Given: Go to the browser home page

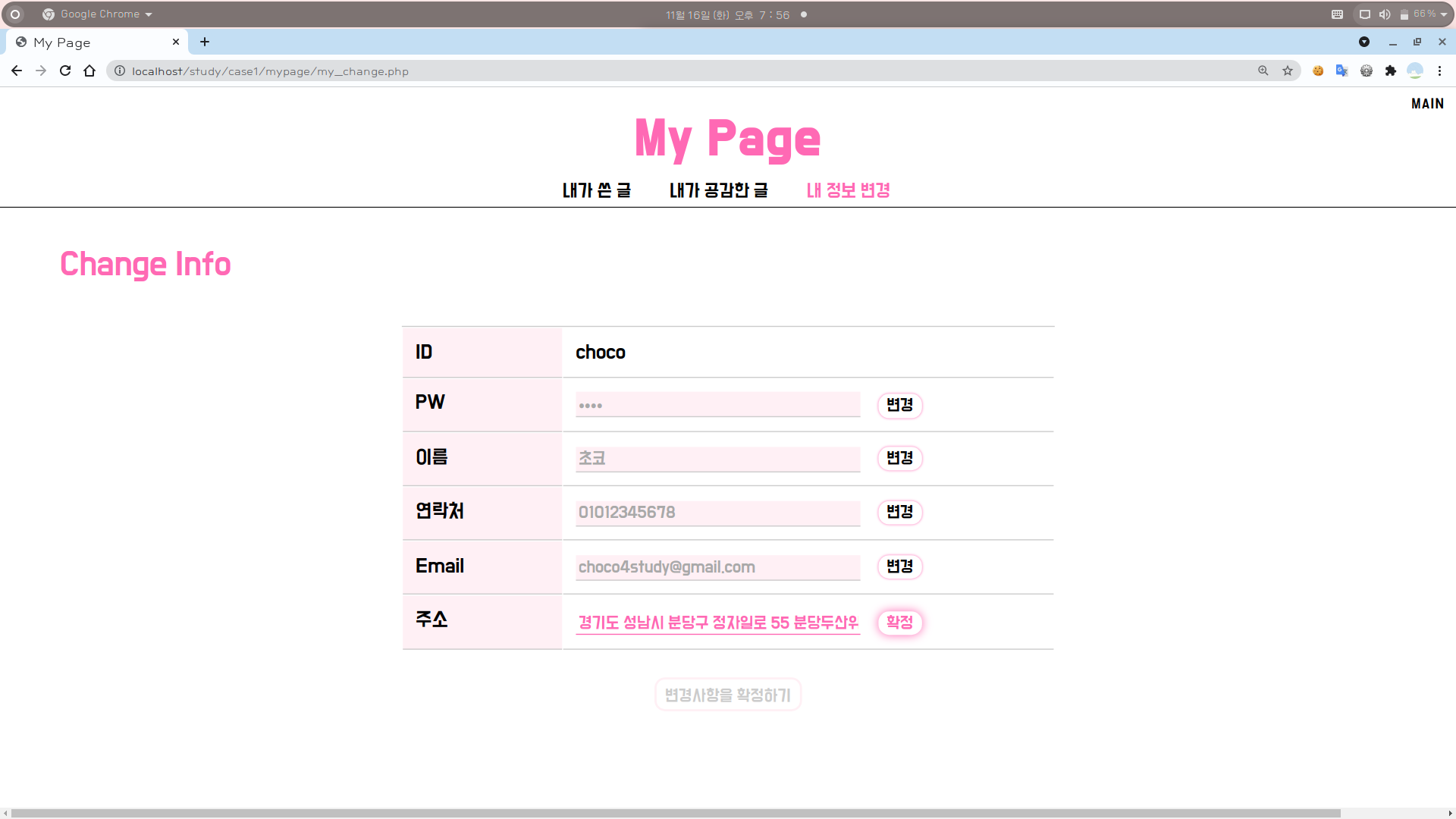Looking at the screenshot, I should pos(89,71).
